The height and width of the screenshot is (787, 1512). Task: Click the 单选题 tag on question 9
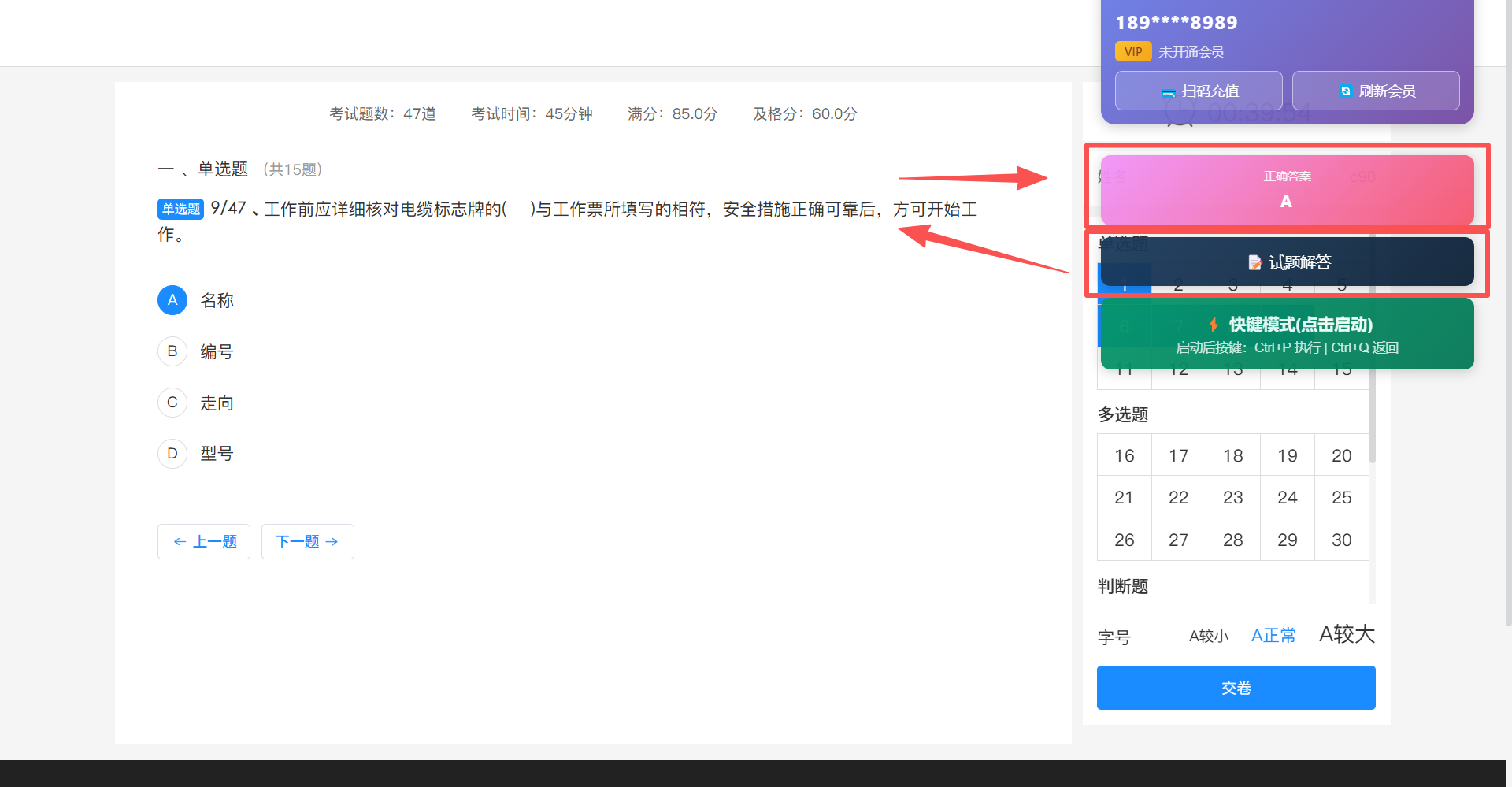click(181, 209)
